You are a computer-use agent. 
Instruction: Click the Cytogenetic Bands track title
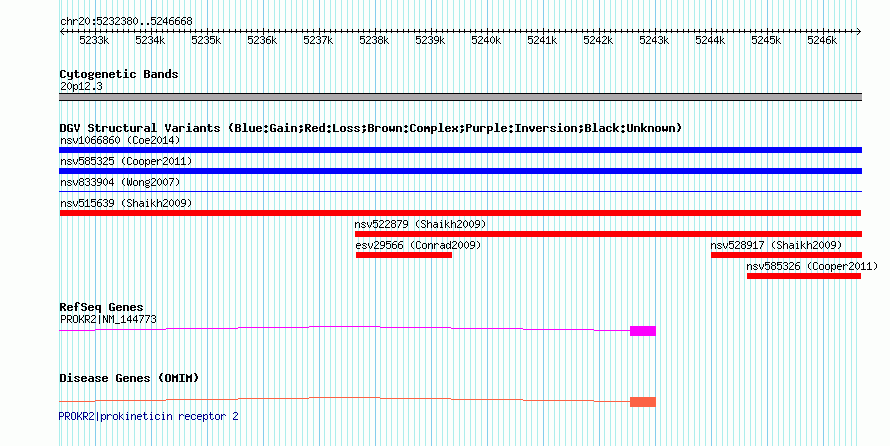pos(119,74)
